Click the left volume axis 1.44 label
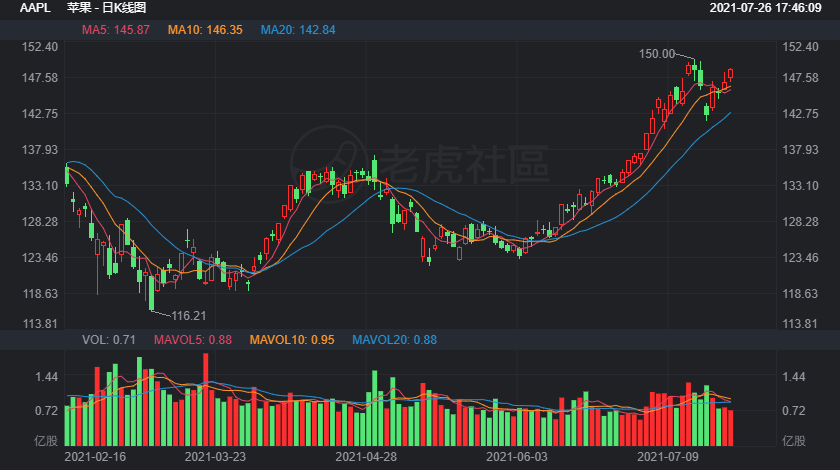840x470 pixels. 47,377
